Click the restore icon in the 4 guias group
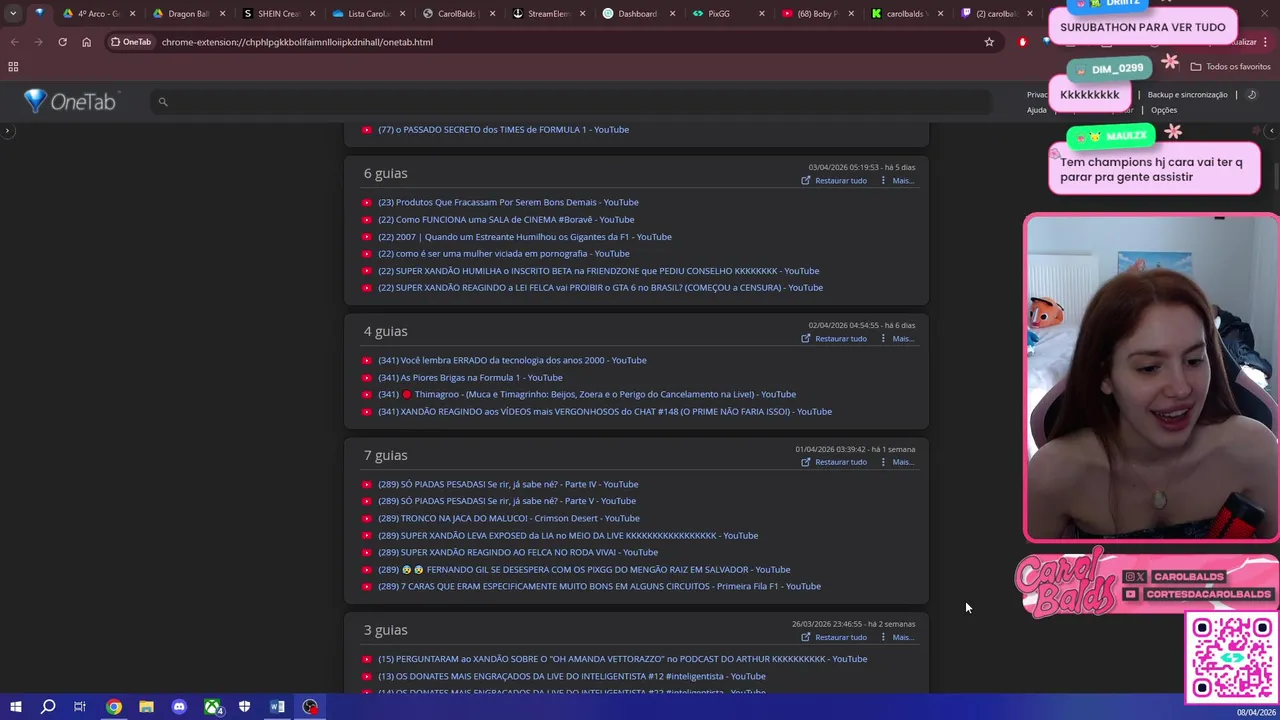The height and width of the screenshot is (720, 1280). coord(806,339)
